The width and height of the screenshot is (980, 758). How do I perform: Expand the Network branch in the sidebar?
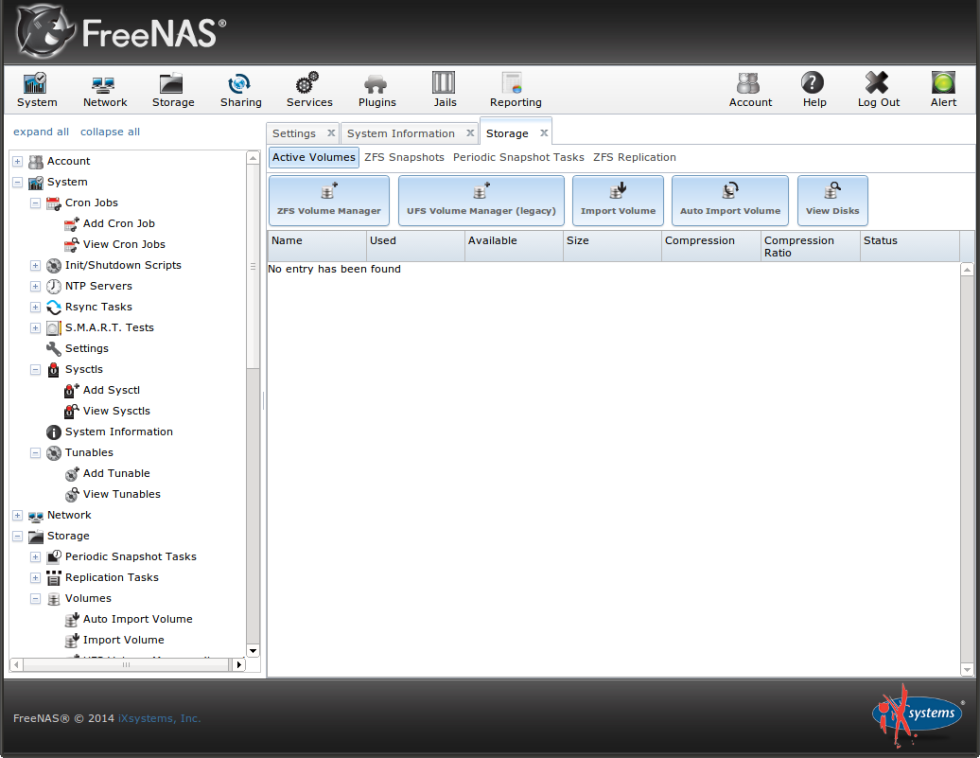pyautogui.click(x=17, y=515)
